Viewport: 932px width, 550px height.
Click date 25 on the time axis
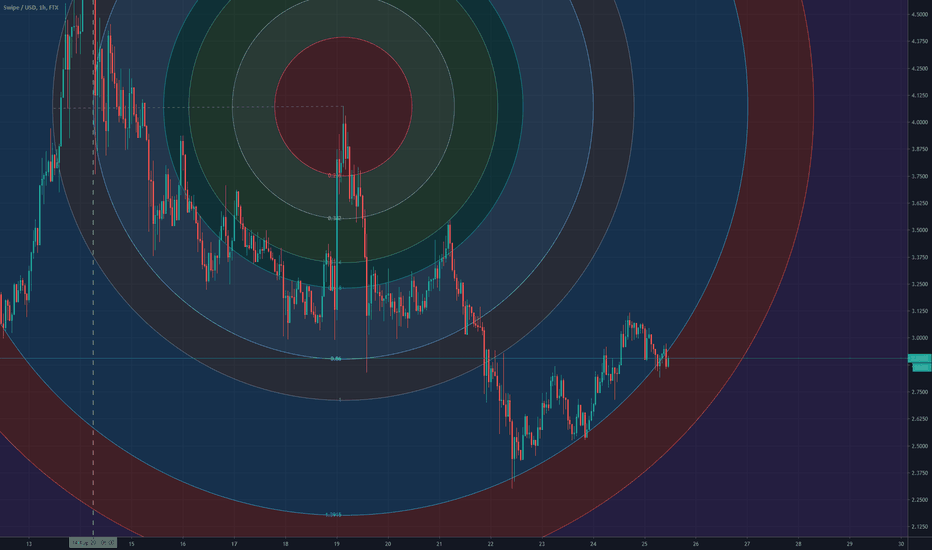[x=644, y=543]
